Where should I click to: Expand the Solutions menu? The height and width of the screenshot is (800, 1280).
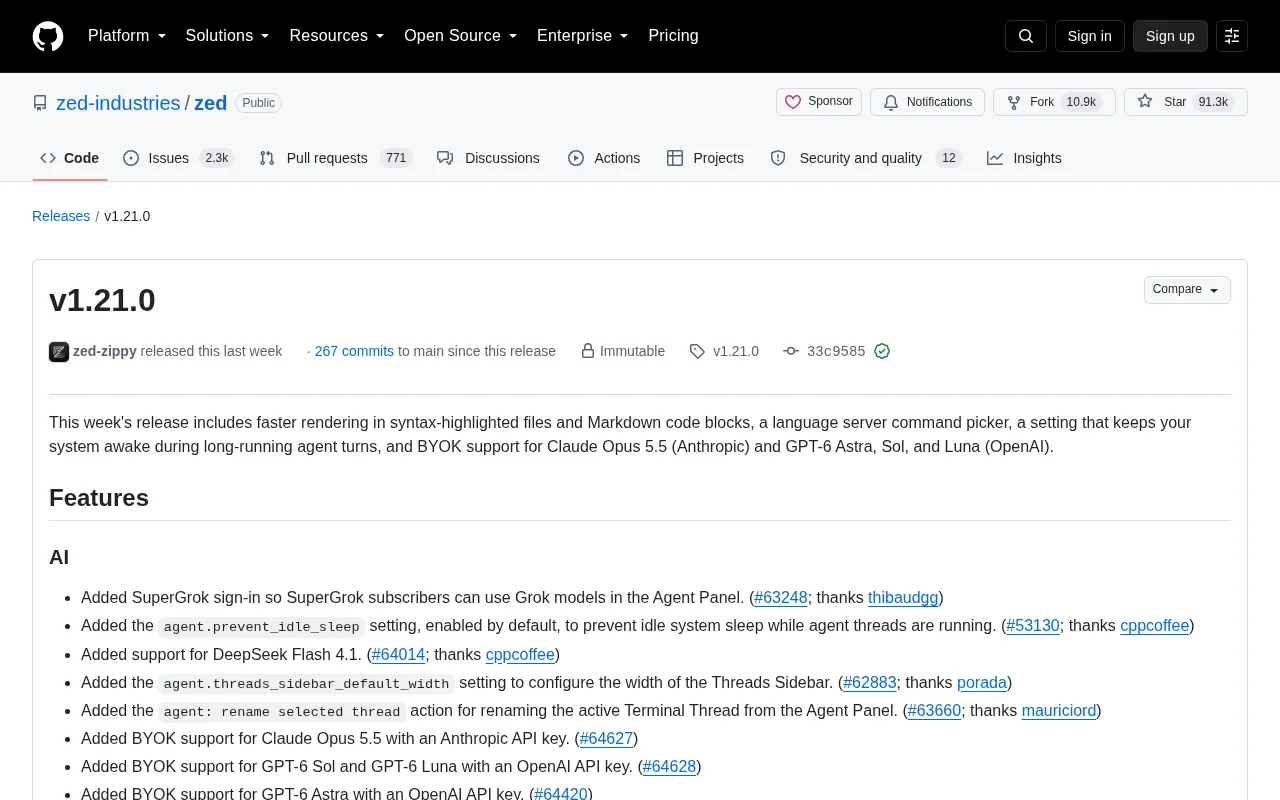[x=228, y=36]
